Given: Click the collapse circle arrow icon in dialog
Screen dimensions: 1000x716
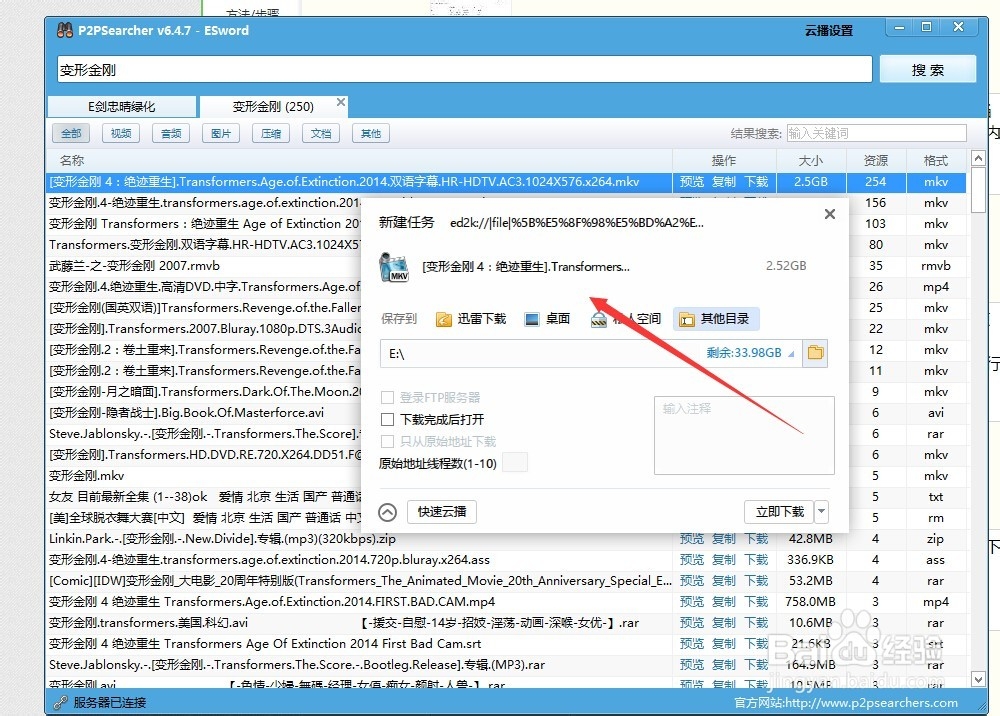Looking at the screenshot, I should (x=388, y=512).
